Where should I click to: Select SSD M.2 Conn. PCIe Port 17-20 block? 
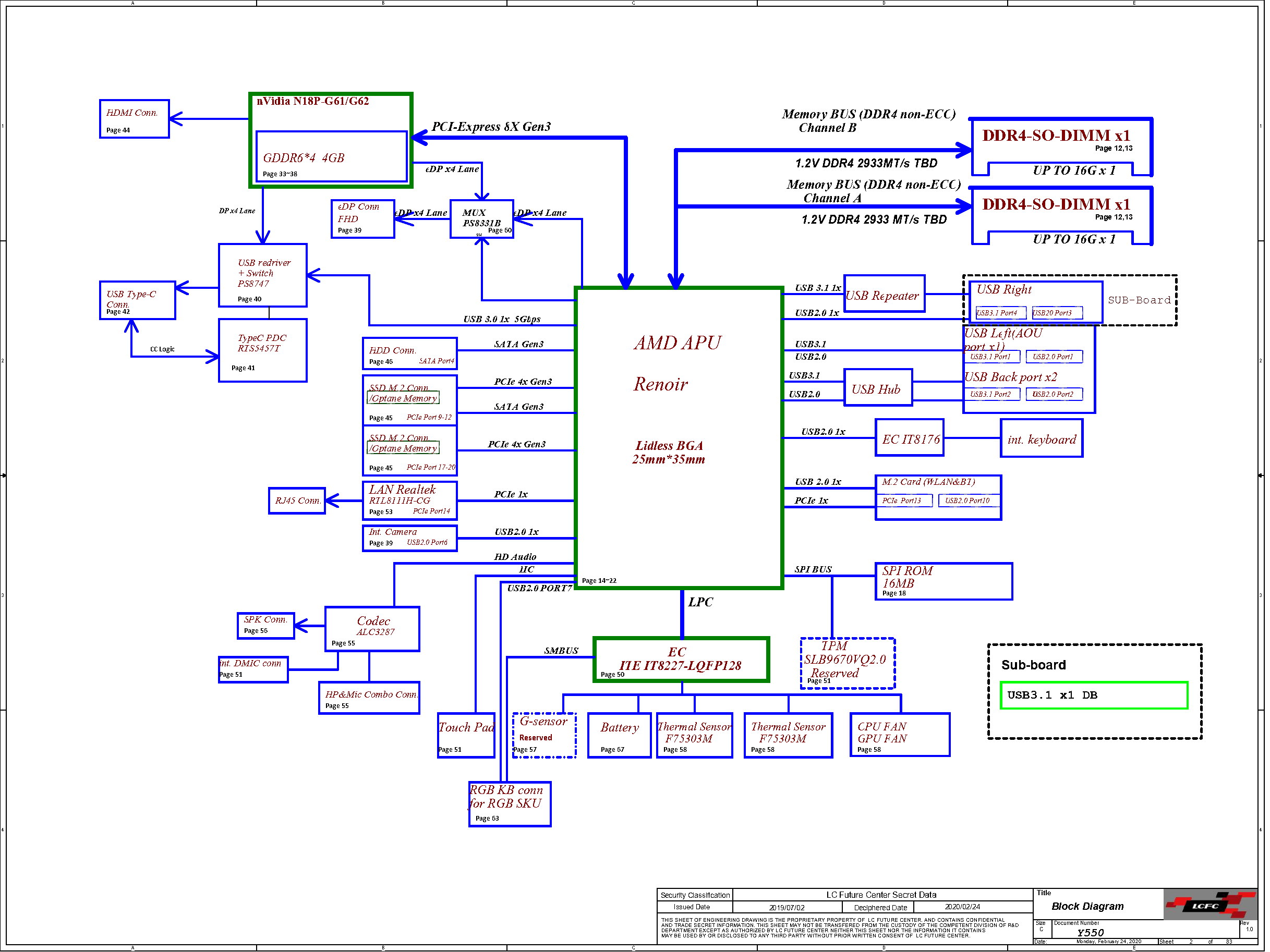(410, 450)
